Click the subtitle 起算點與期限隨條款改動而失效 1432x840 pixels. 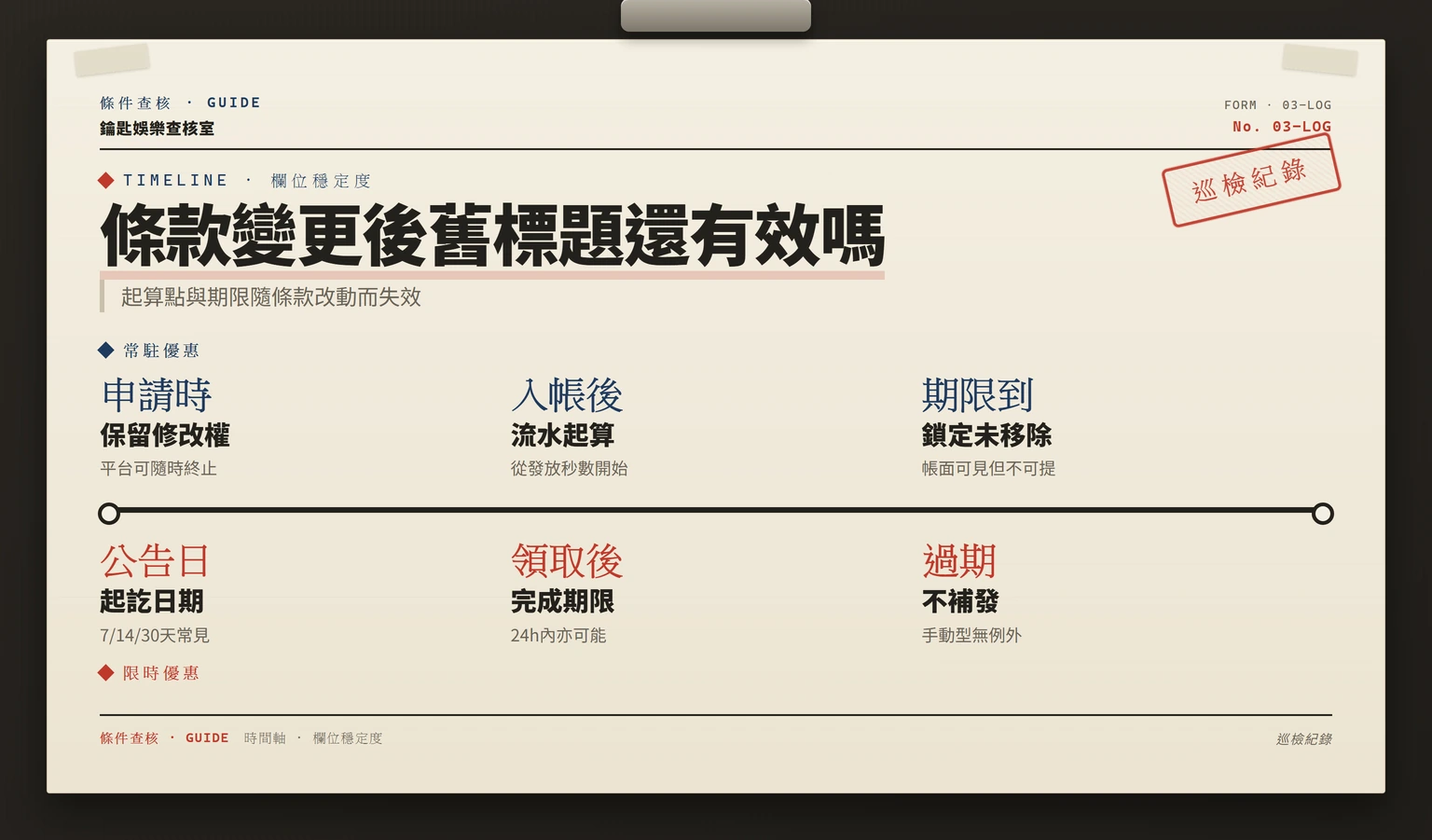(271, 296)
